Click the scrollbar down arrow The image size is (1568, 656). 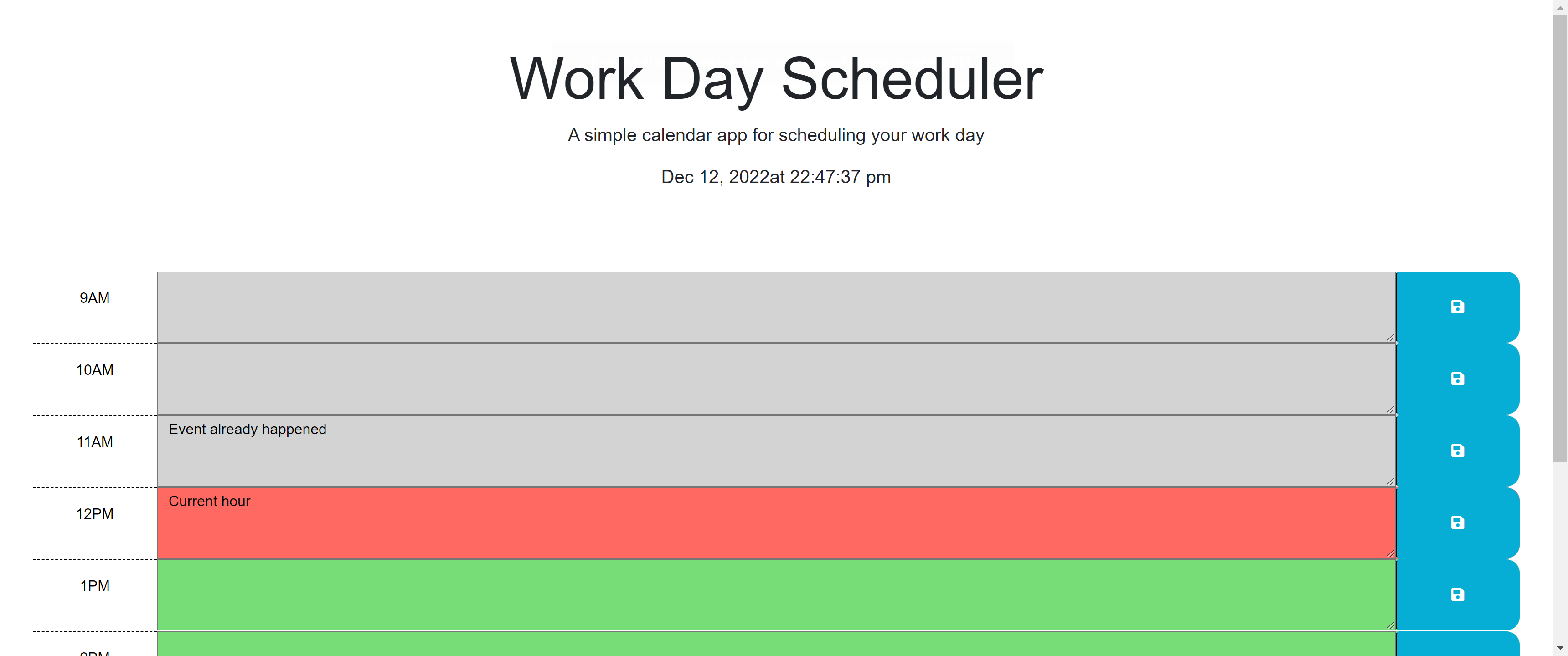pyautogui.click(x=1561, y=648)
